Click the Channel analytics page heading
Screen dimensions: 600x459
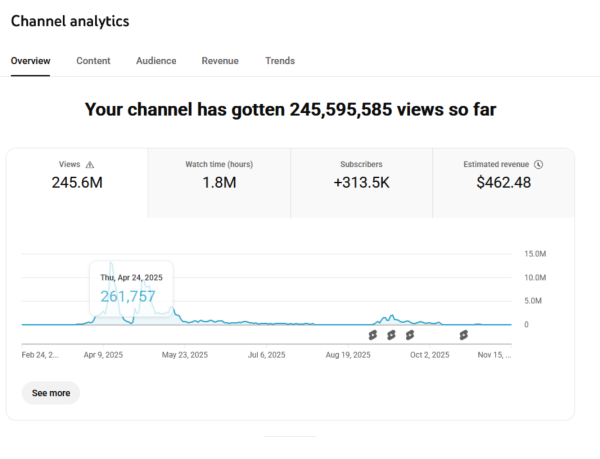pyautogui.click(x=70, y=21)
